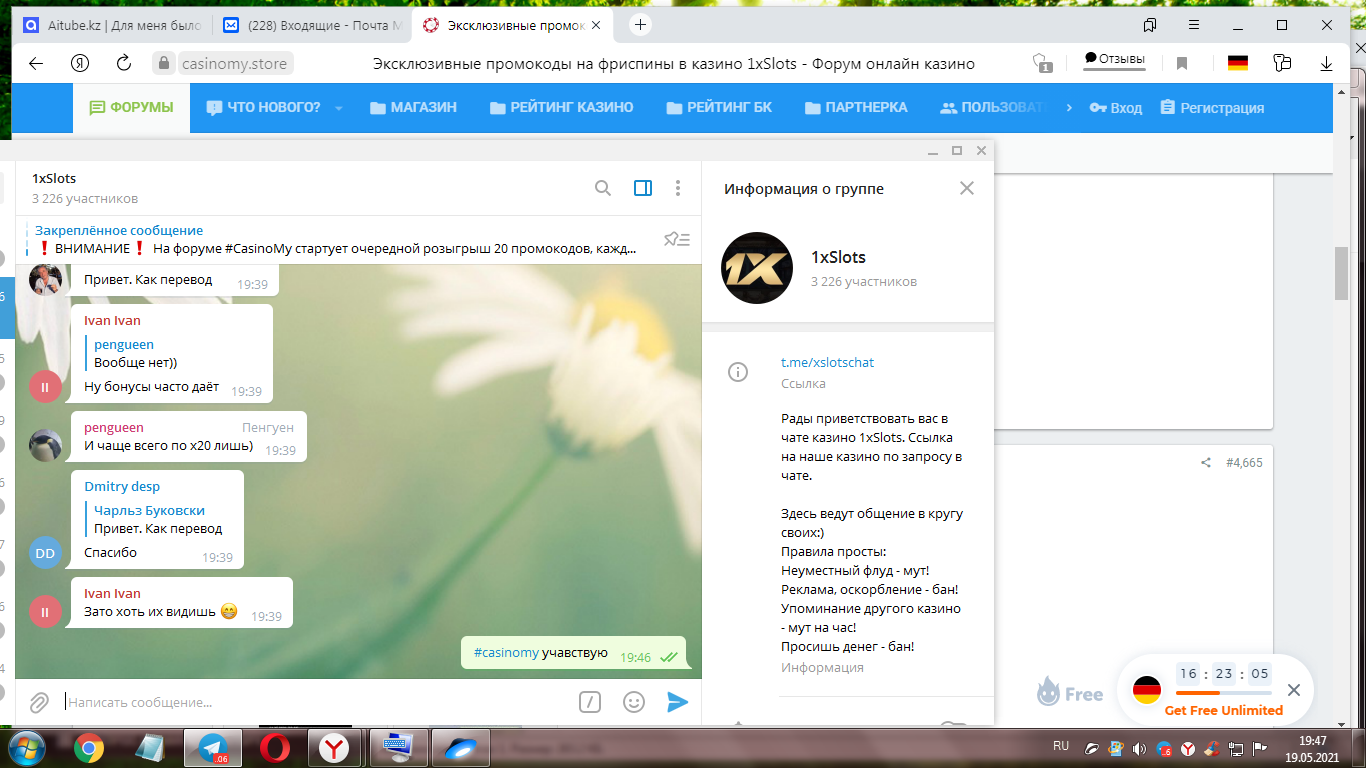Focus the Написать сообщение input field

318,702
